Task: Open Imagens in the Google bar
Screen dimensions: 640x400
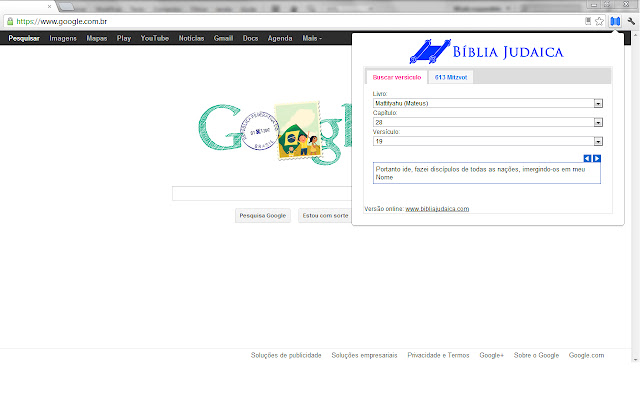Action: pyautogui.click(x=63, y=38)
